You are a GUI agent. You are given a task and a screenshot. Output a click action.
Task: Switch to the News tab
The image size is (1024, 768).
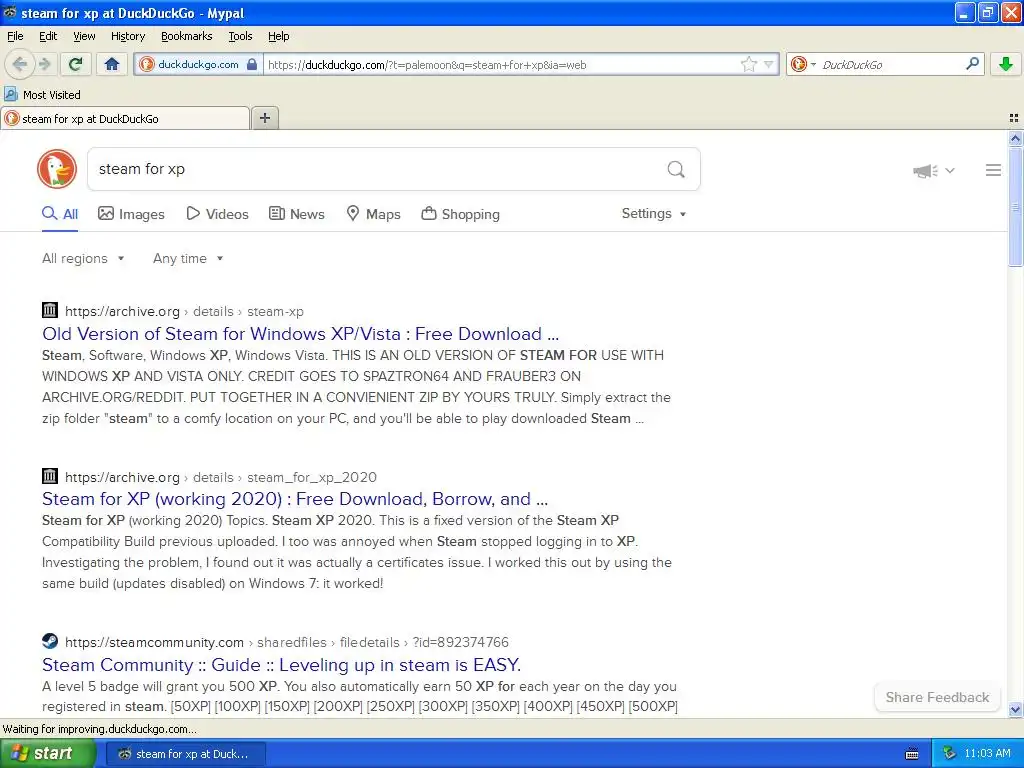296,214
